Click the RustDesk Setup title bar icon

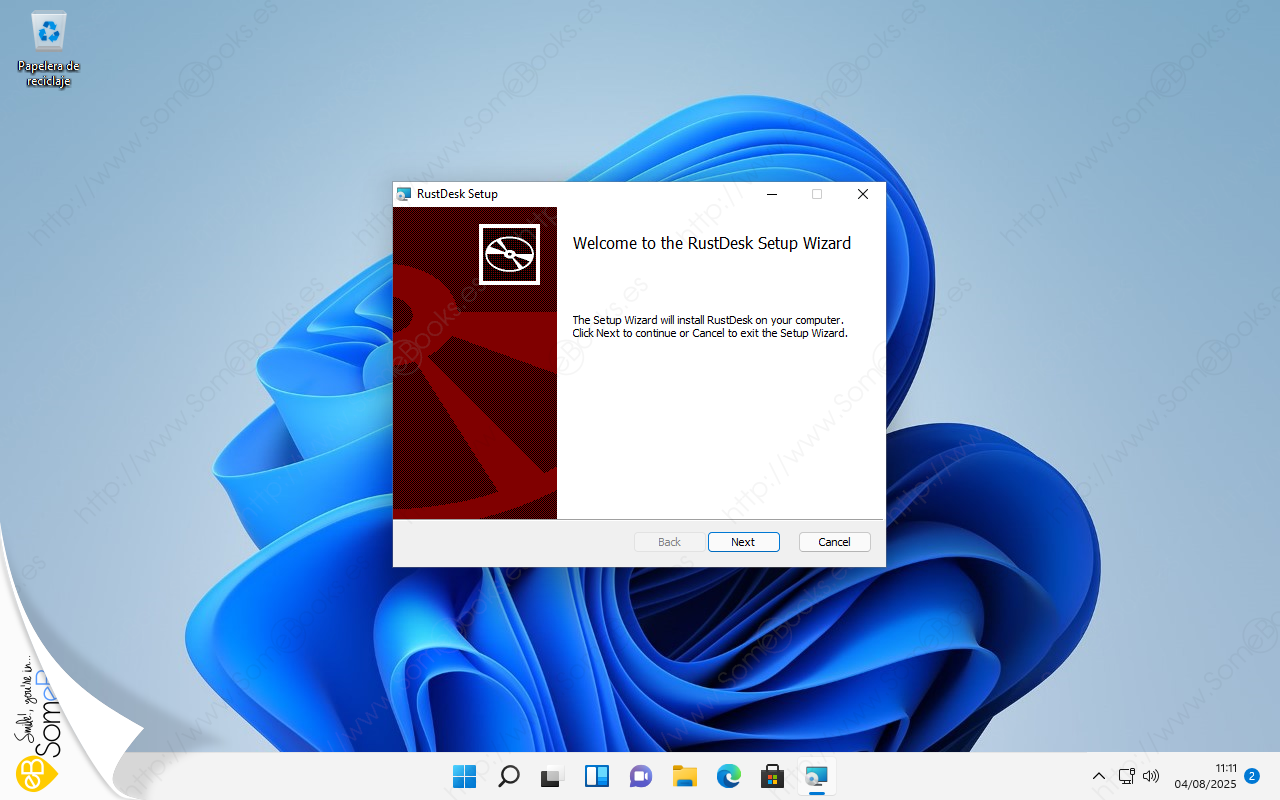click(404, 194)
